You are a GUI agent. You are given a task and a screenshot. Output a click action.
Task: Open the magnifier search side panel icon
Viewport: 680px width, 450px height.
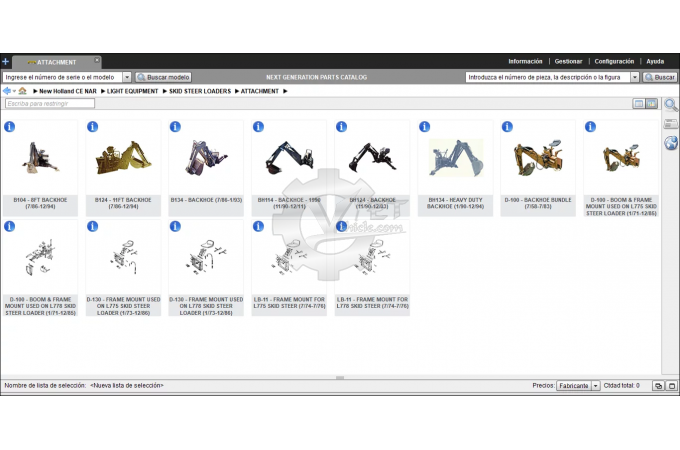(x=670, y=104)
